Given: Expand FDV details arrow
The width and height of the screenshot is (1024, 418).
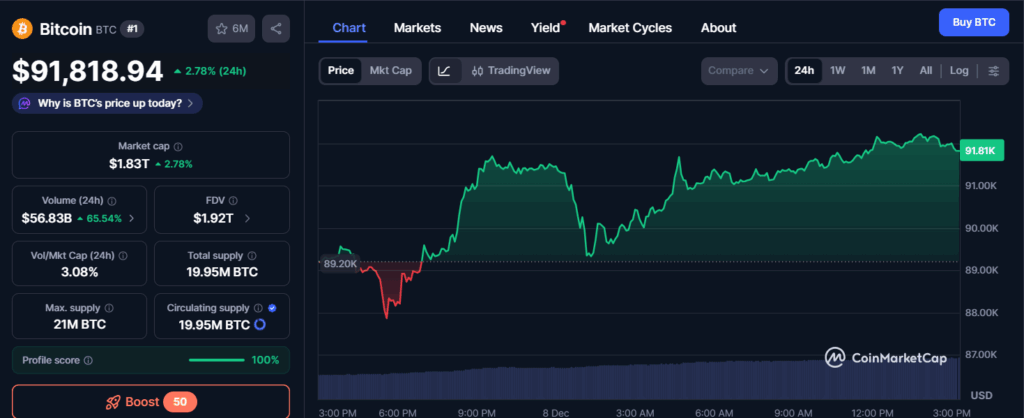Looking at the screenshot, I should pos(247,218).
